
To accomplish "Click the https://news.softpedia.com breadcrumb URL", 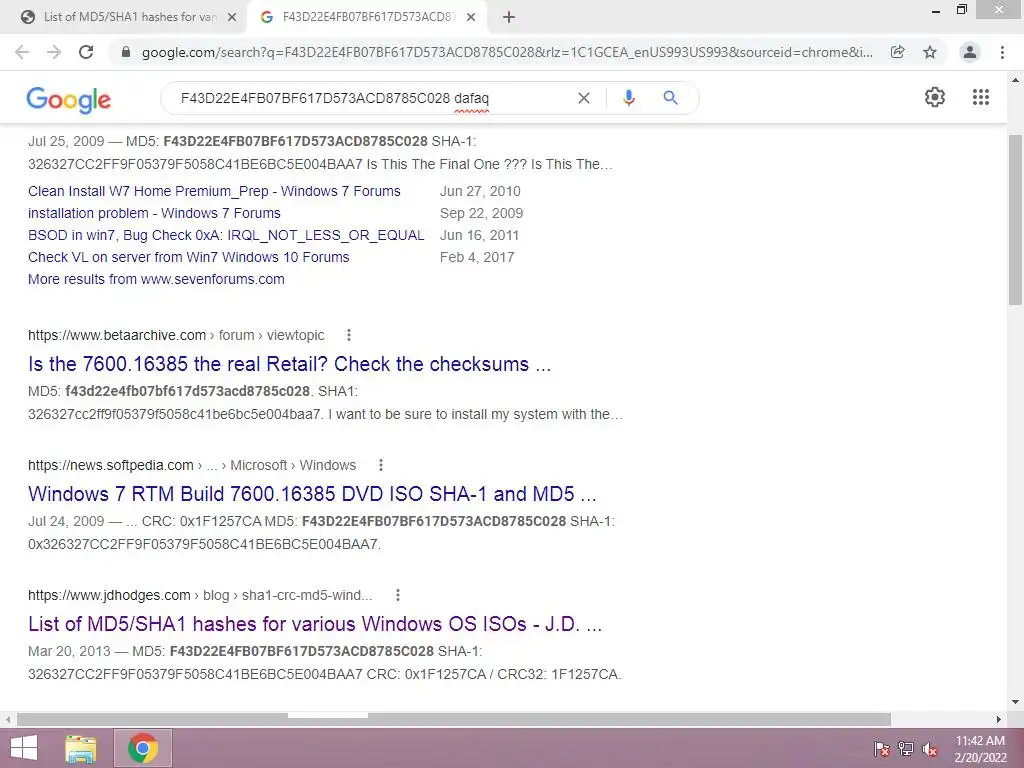I will [110, 465].
